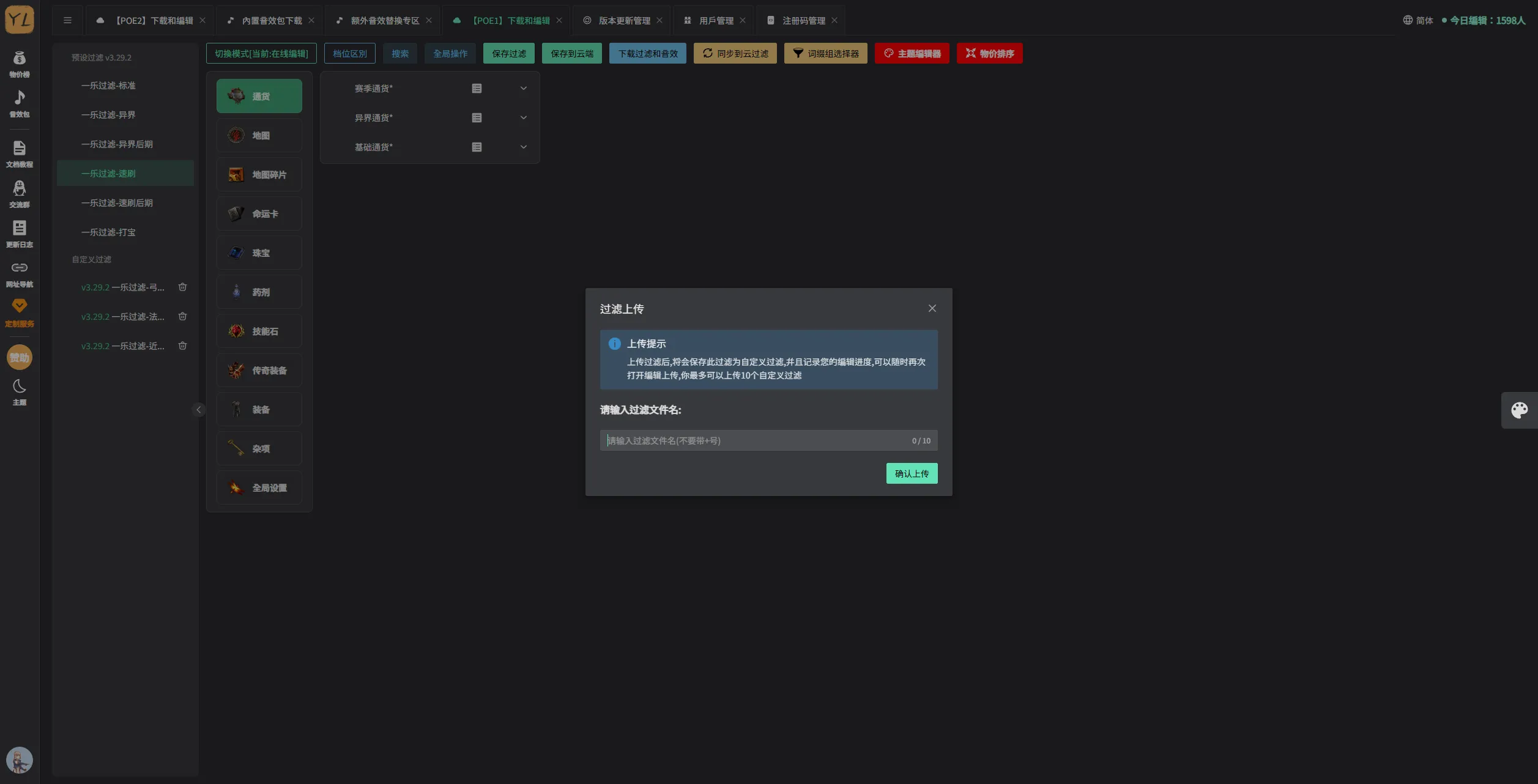This screenshot has width=1538, height=784.
Task: Open list icon for 基础通货 row
Action: (x=477, y=147)
